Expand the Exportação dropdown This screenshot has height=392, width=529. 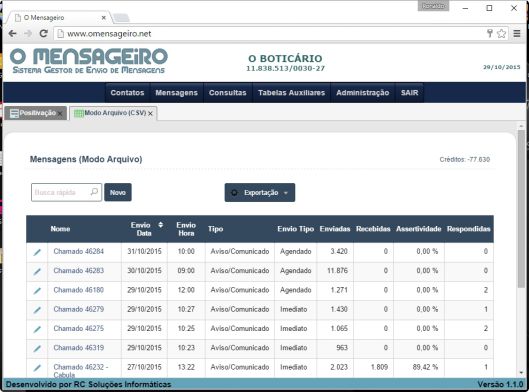(x=260, y=193)
